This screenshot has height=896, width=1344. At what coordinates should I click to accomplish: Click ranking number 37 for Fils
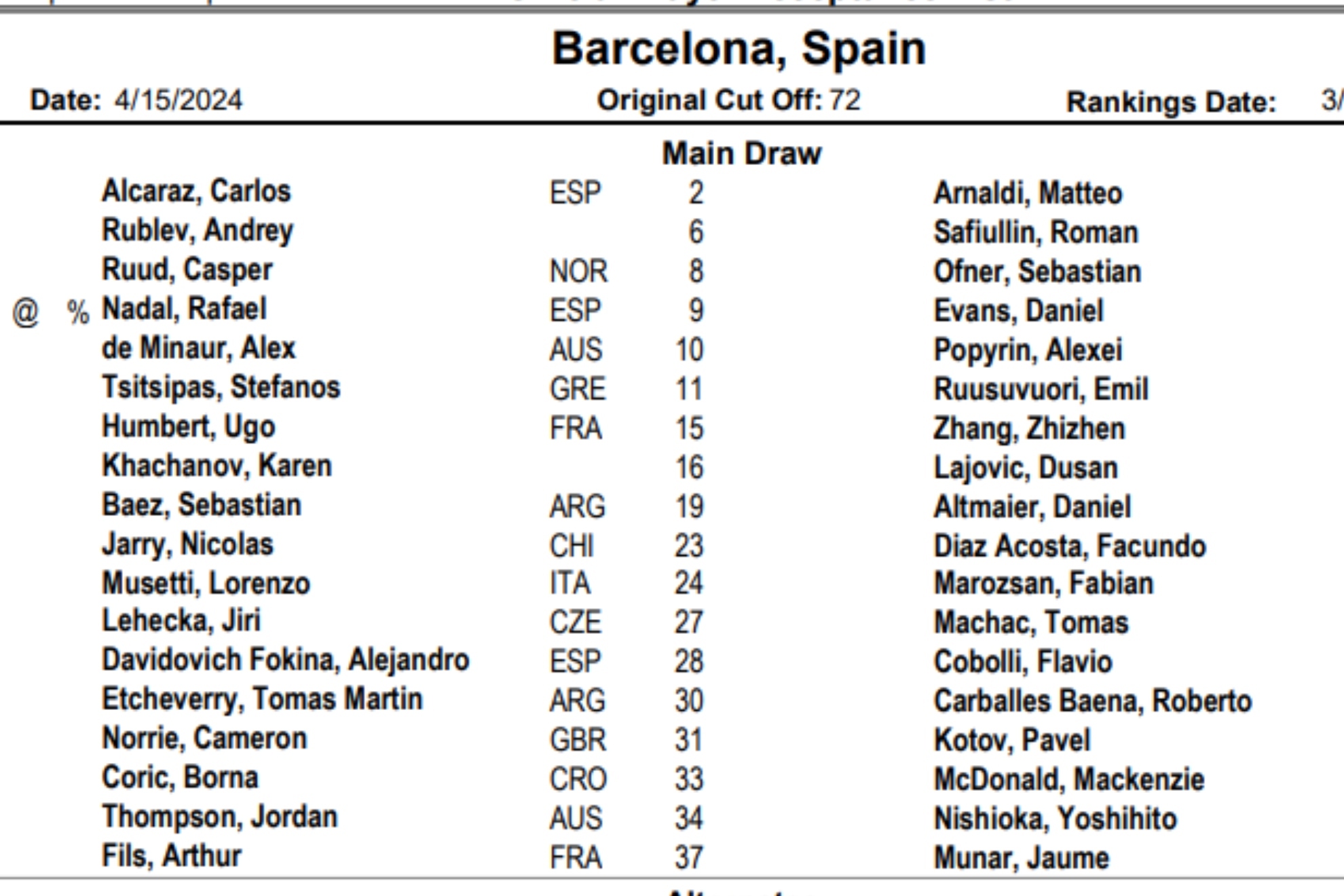point(689,857)
